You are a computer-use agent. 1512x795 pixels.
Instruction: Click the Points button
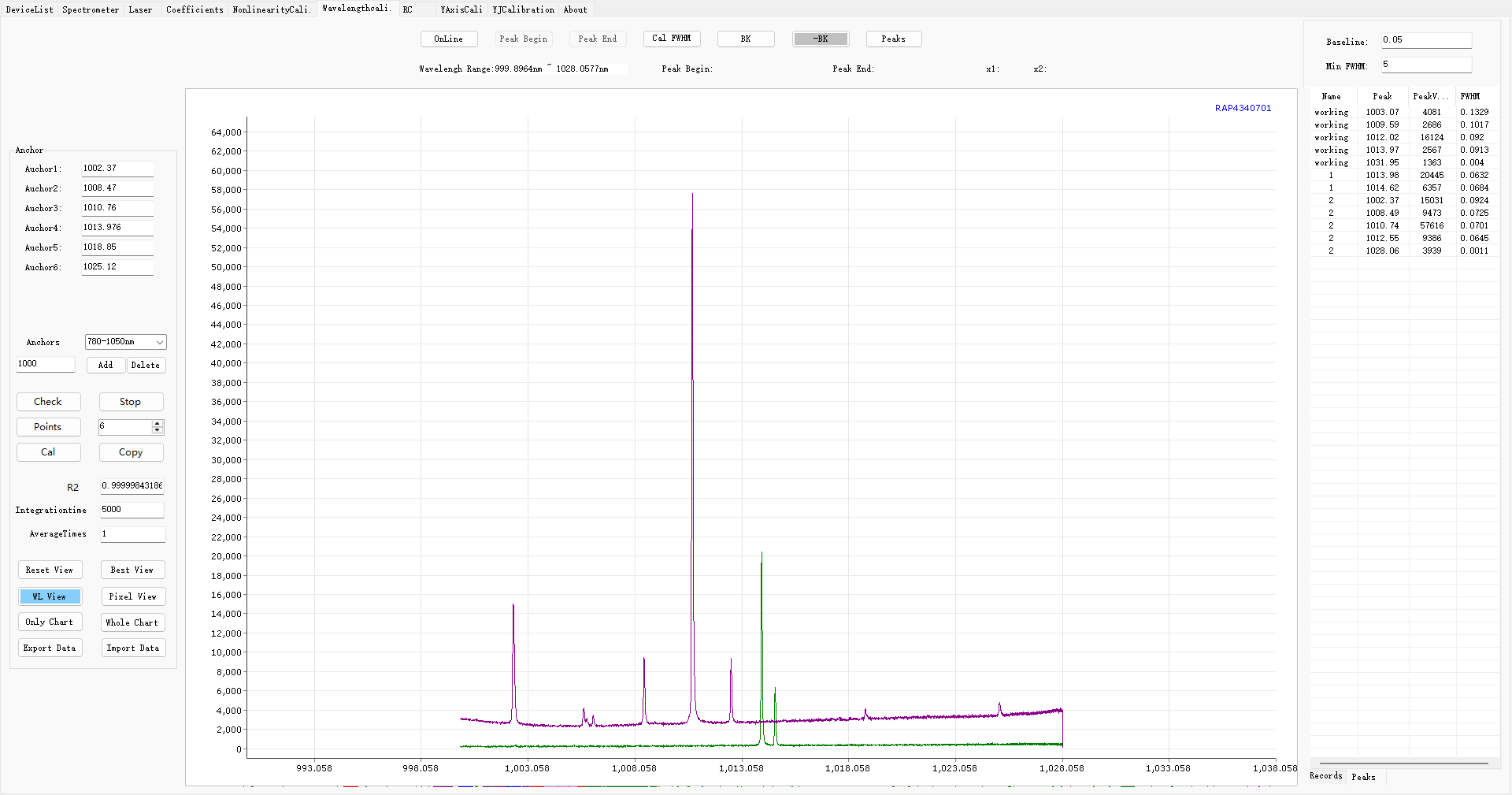click(49, 427)
